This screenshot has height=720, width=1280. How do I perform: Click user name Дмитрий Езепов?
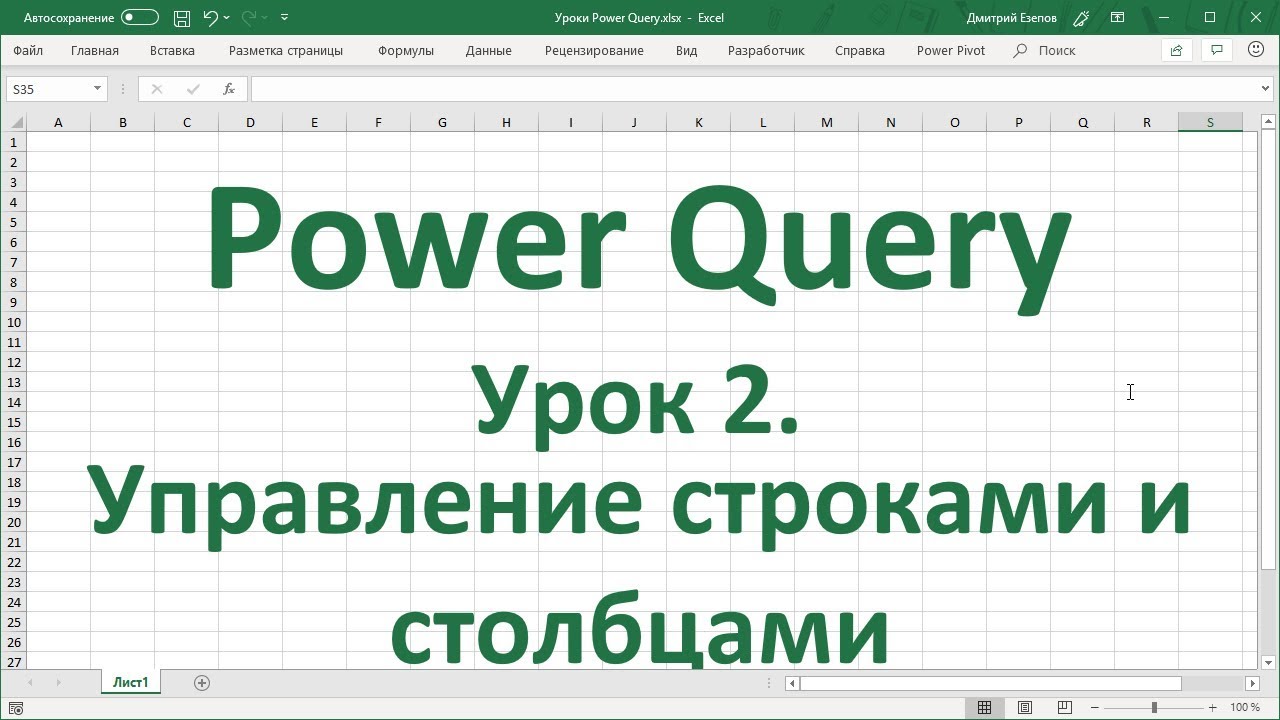1012,18
